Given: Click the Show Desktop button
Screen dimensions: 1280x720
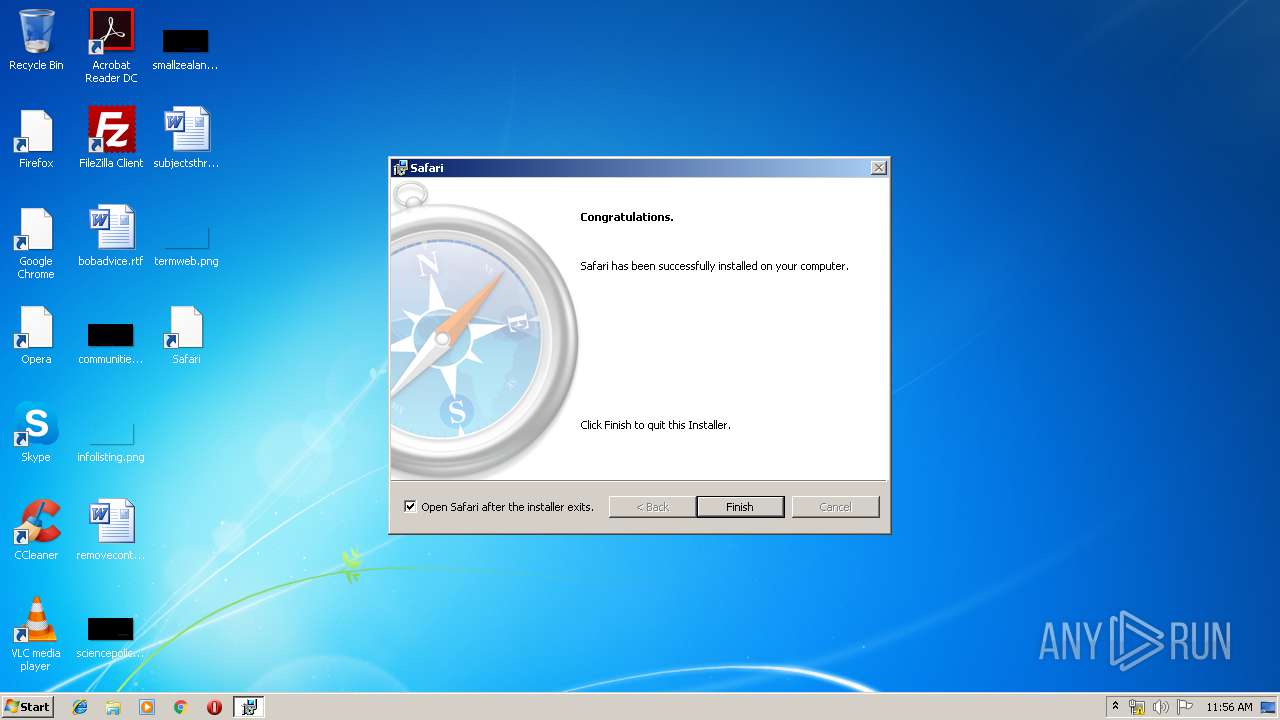Looking at the screenshot, I should coord(1269,707).
